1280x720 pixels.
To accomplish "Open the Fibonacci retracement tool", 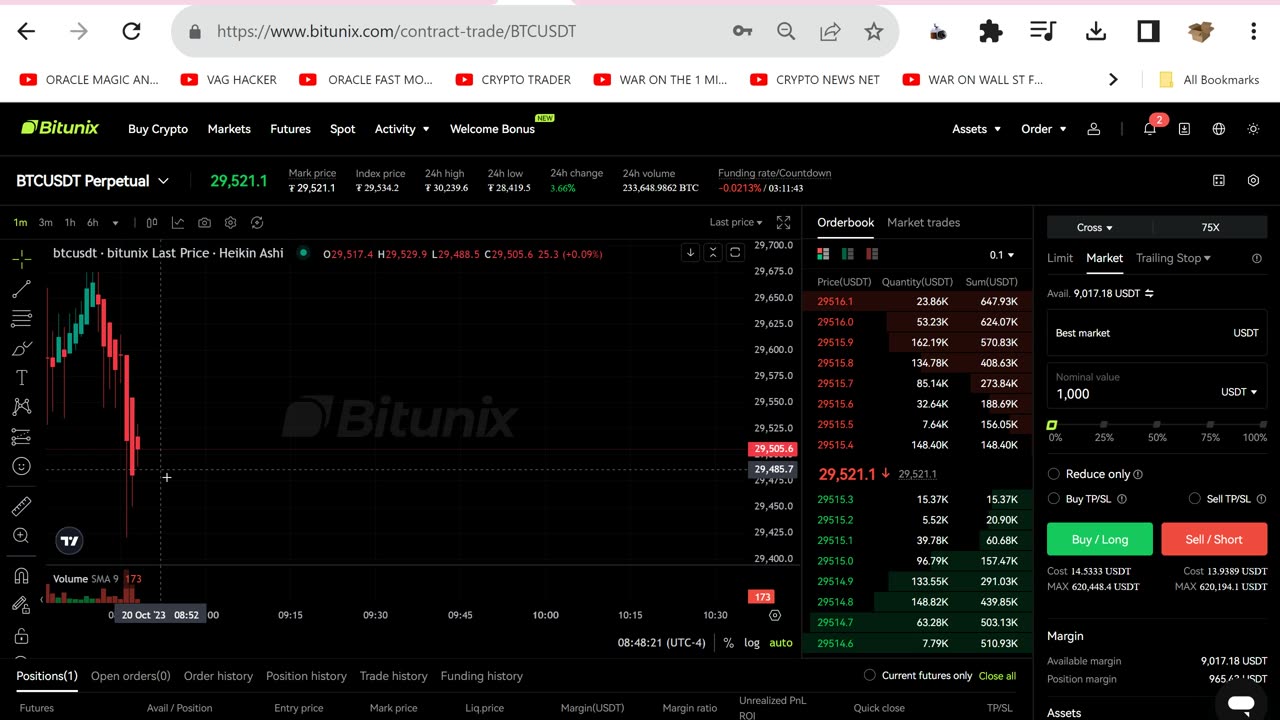I will tap(21, 319).
